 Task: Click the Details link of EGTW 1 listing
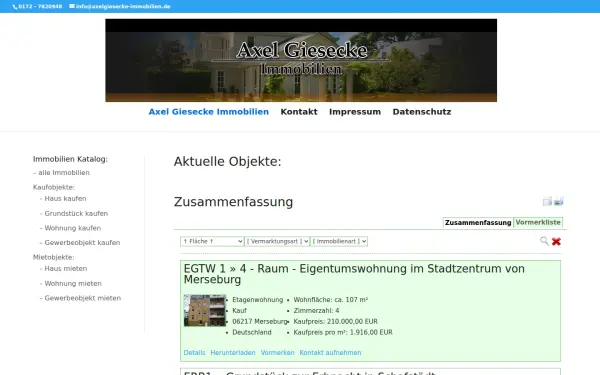coord(194,352)
